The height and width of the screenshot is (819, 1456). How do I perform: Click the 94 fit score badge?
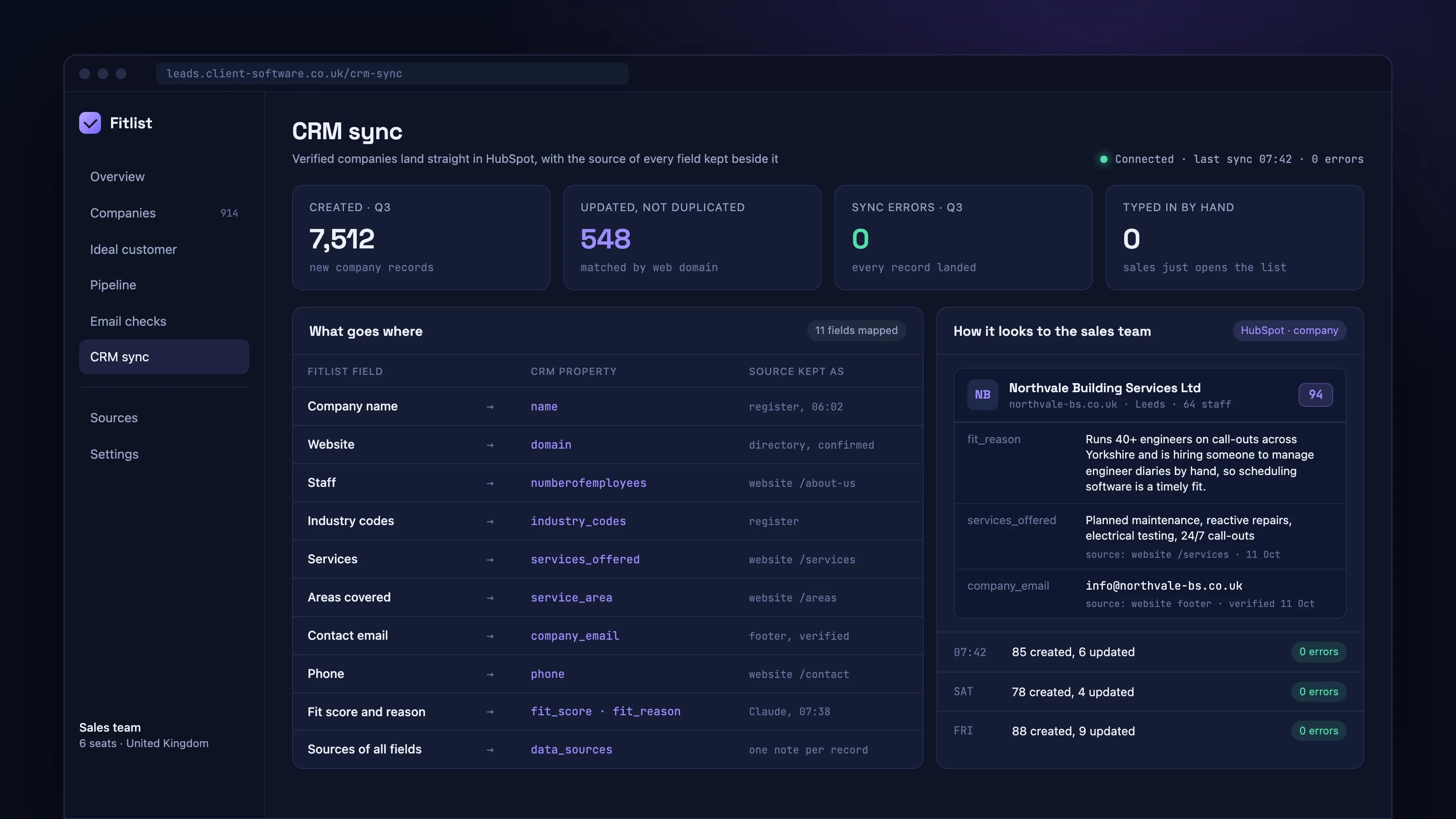(1315, 394)
